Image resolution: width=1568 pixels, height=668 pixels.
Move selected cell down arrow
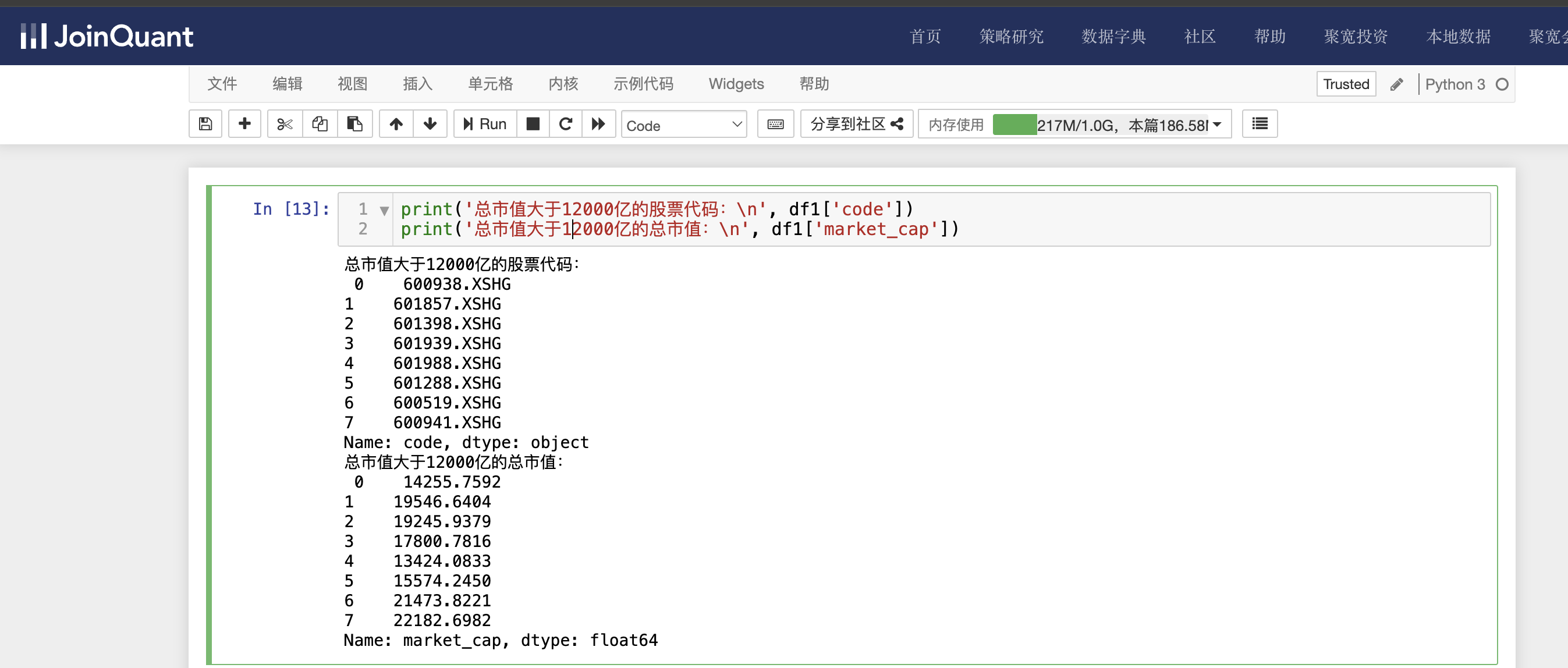430,124
